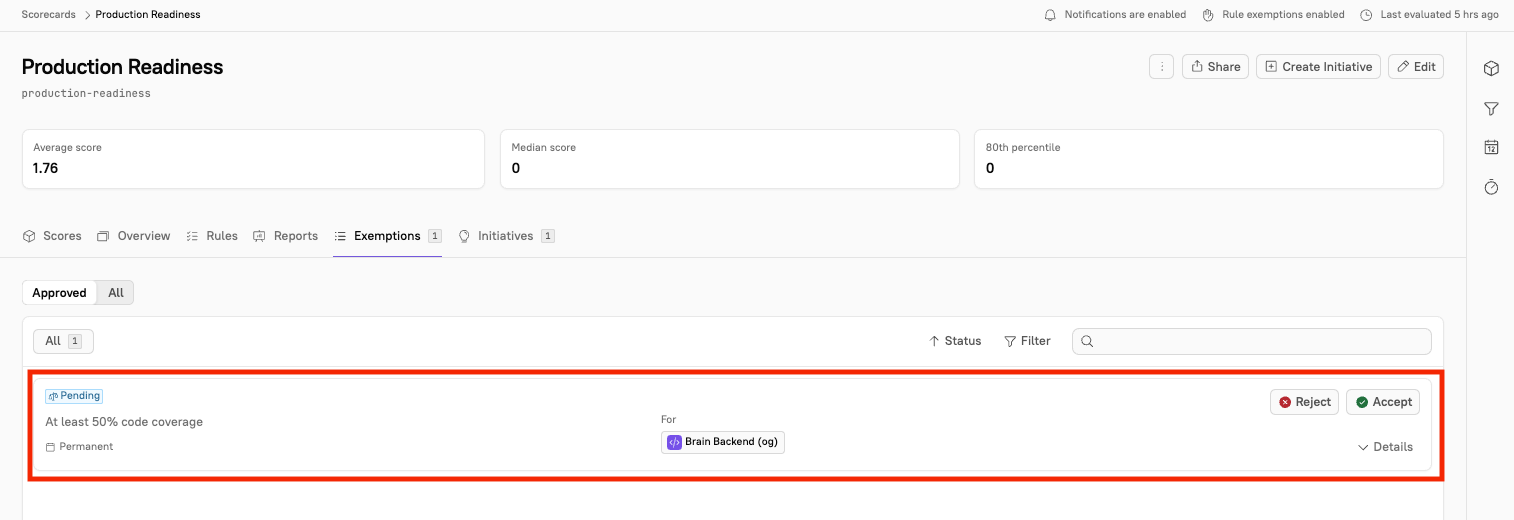Click the calendar icon next to Permanent
This screenshot has height=520, width=1514.
click(51, 447)
